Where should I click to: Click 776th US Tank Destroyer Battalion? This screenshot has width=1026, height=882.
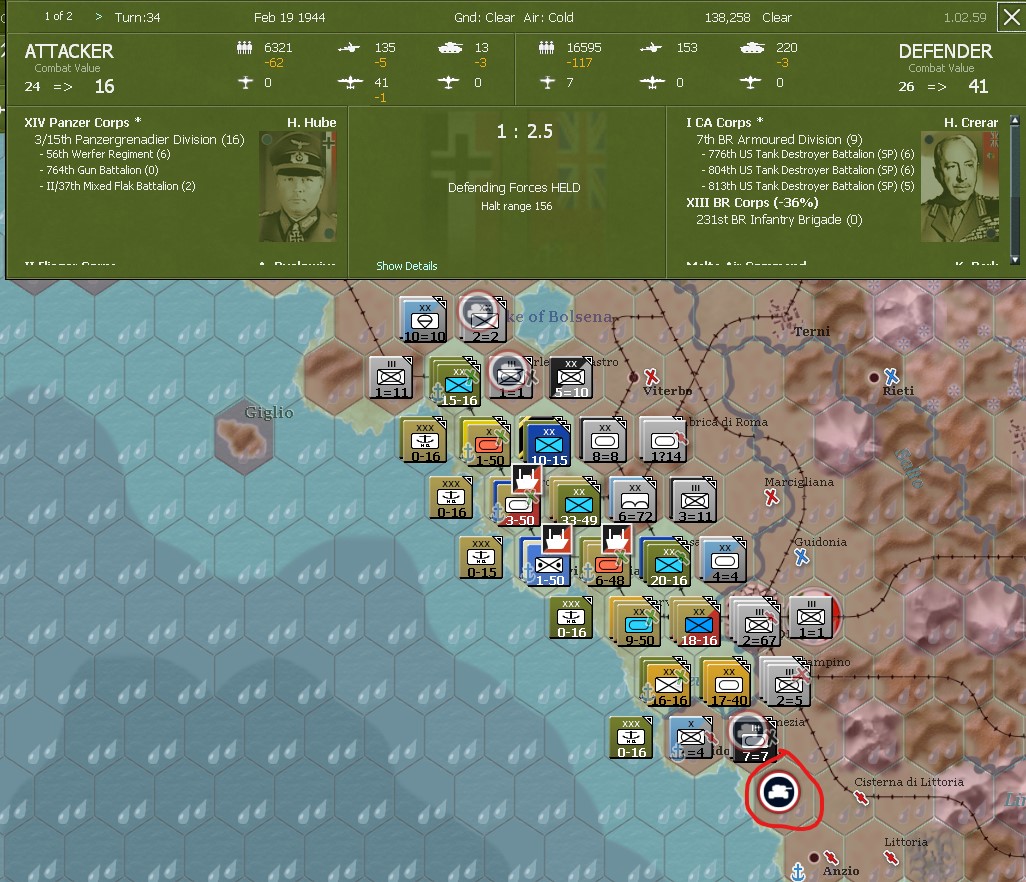[807, 154]
